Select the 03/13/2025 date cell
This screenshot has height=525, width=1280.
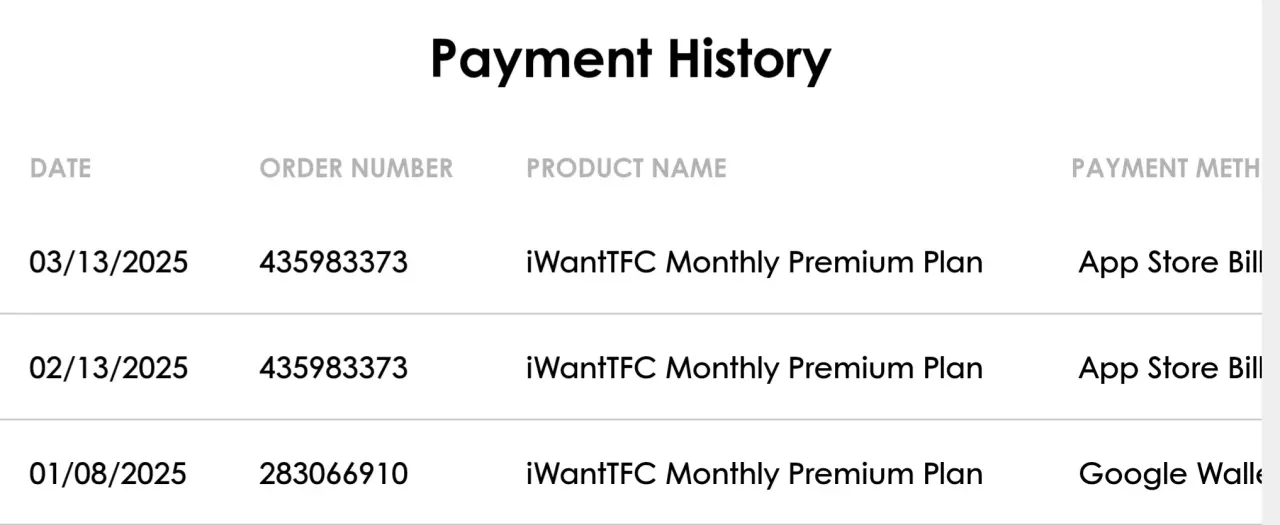click(x=108, y=263)
